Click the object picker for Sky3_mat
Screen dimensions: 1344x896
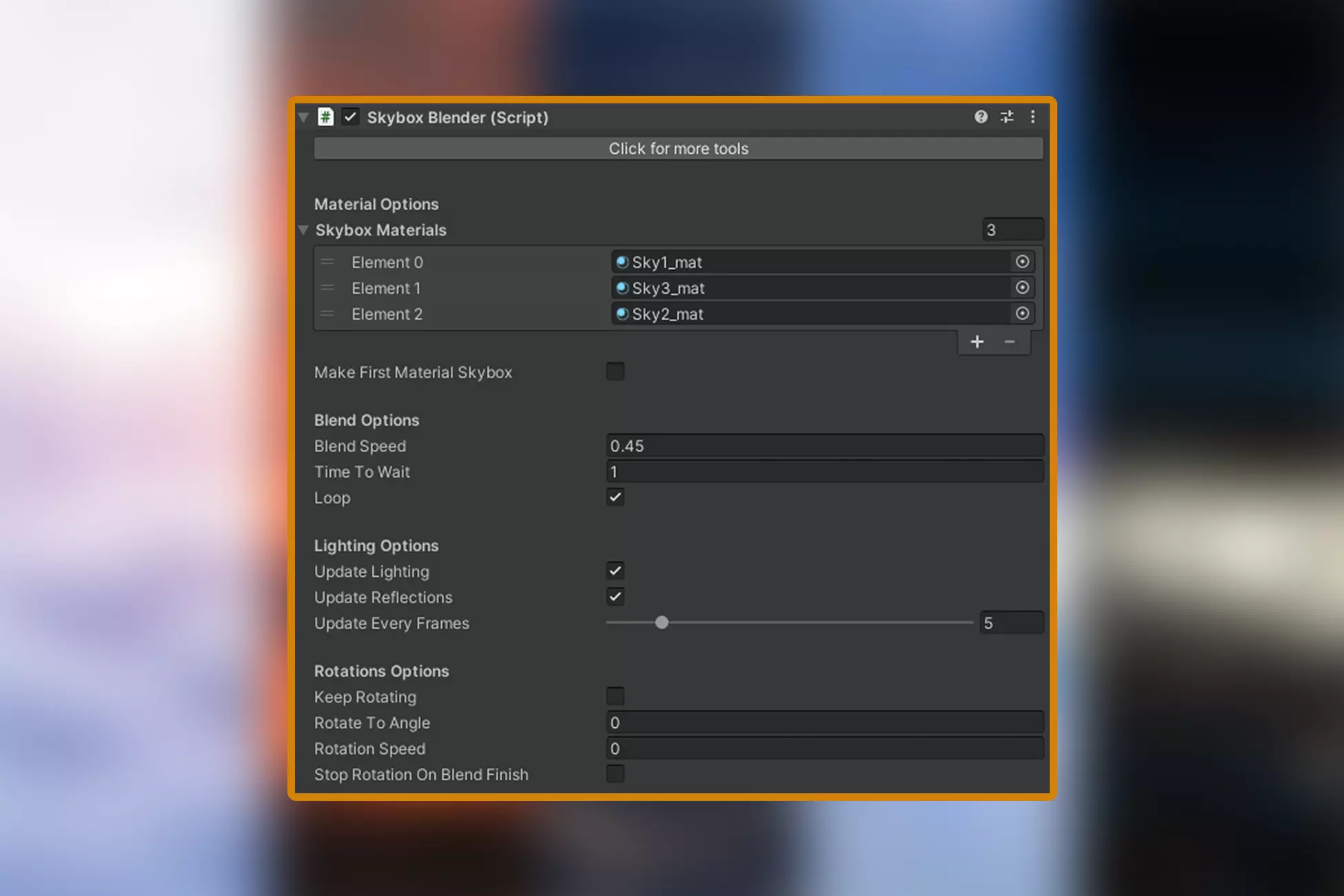[x=1022, y=287]
